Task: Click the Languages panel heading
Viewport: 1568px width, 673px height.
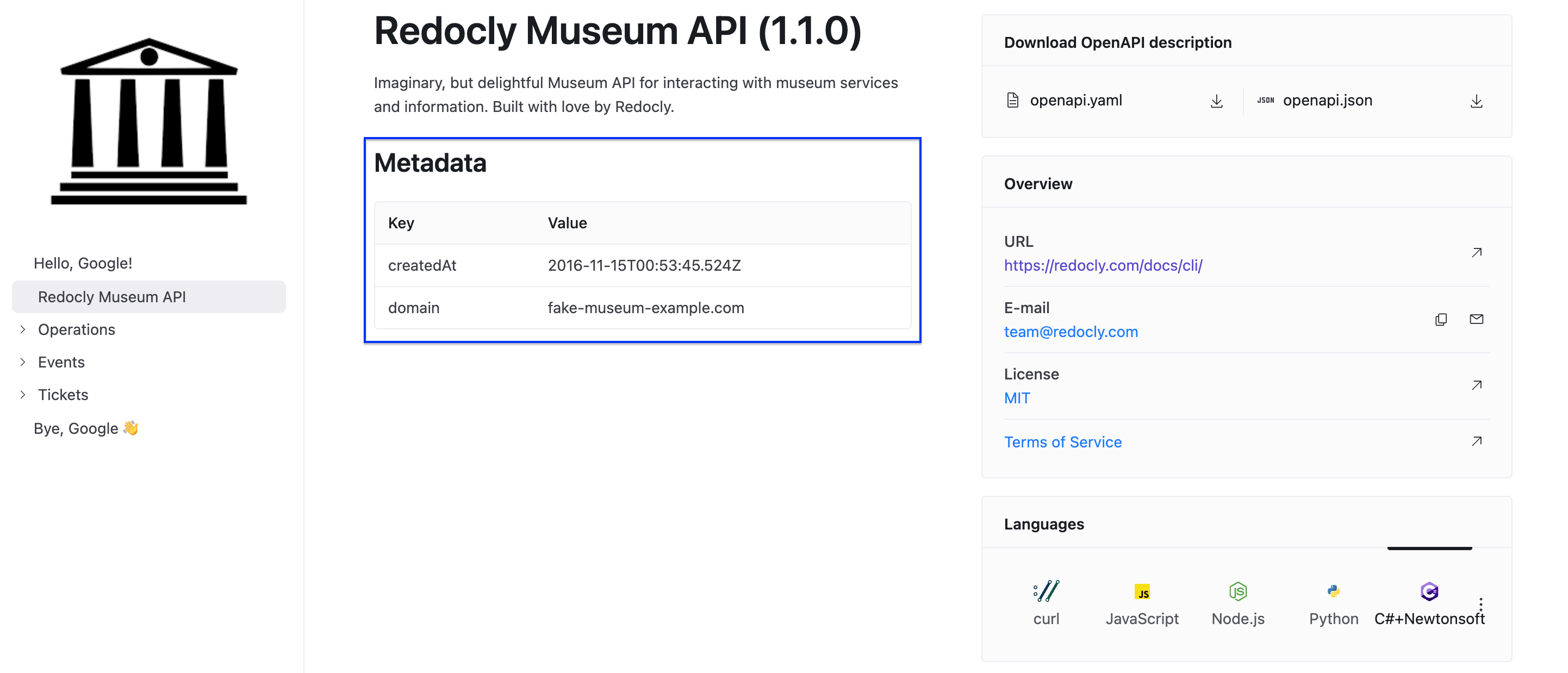Action: click(1043, 524)
